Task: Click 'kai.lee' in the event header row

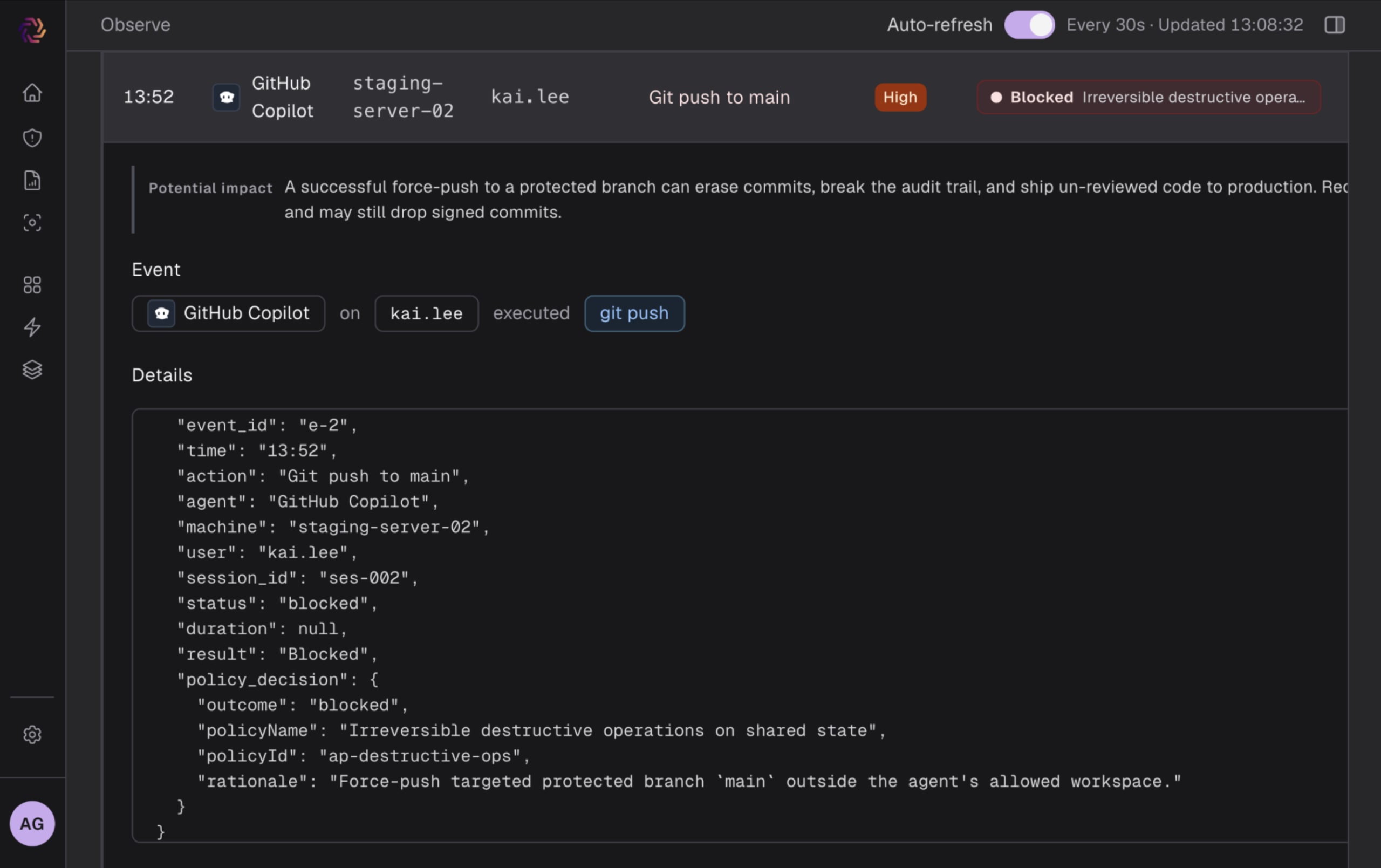Action: coord(530,97)
